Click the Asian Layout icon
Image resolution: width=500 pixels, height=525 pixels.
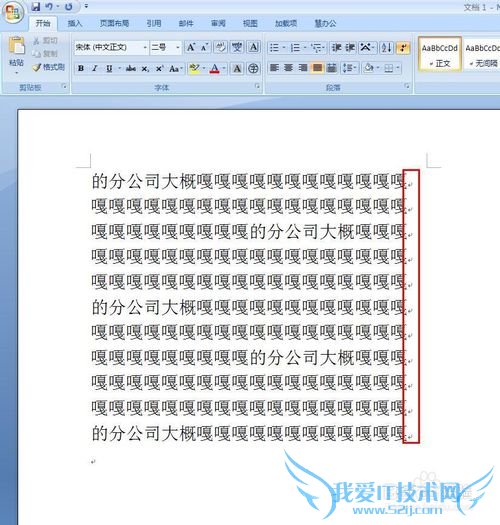(365, 48)
